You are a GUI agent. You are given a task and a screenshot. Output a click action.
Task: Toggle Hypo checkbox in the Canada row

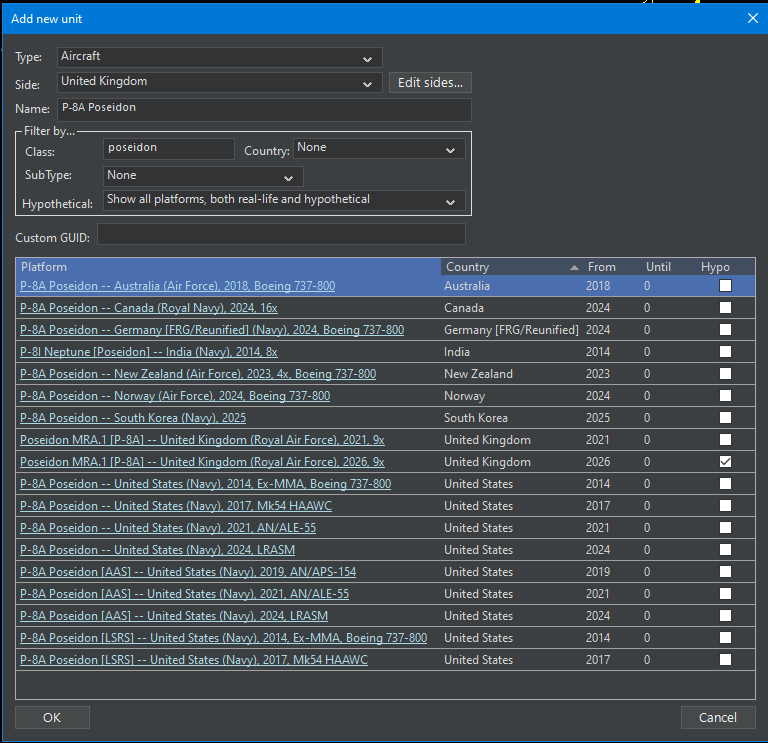pyautogui.click(x=725, y=308)
